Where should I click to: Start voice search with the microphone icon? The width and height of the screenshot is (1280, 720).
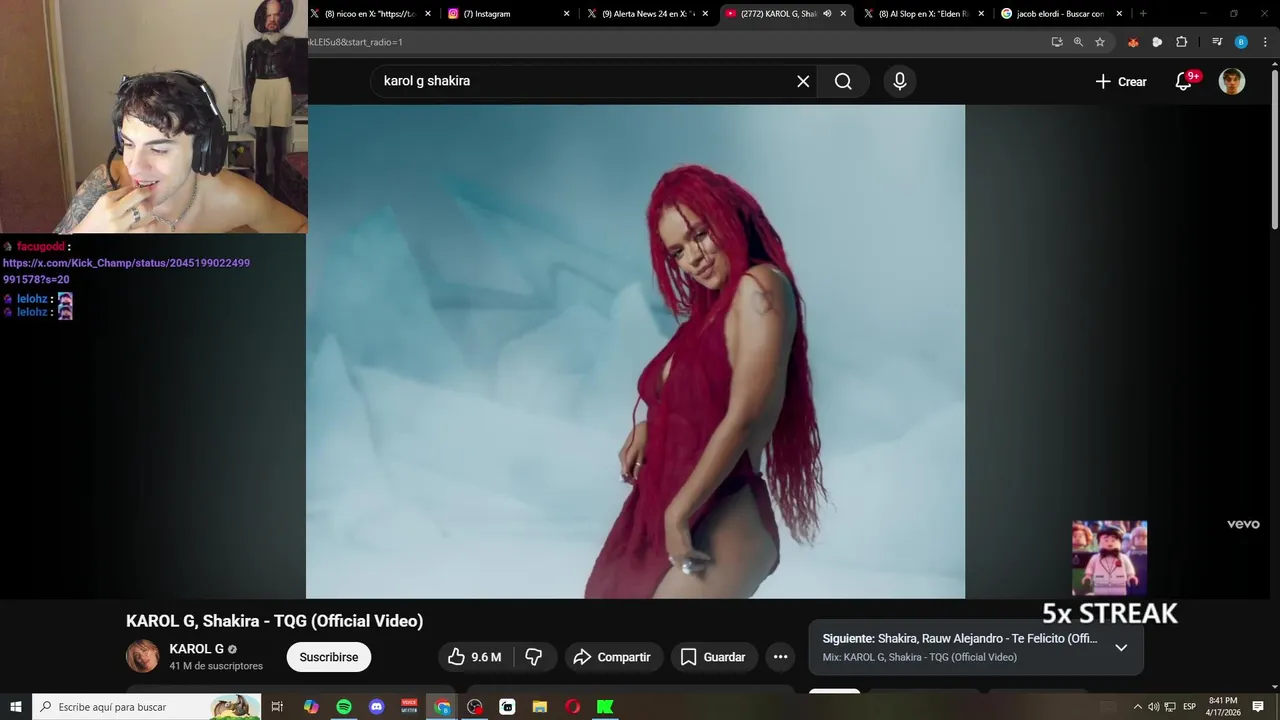coord(899,81)
